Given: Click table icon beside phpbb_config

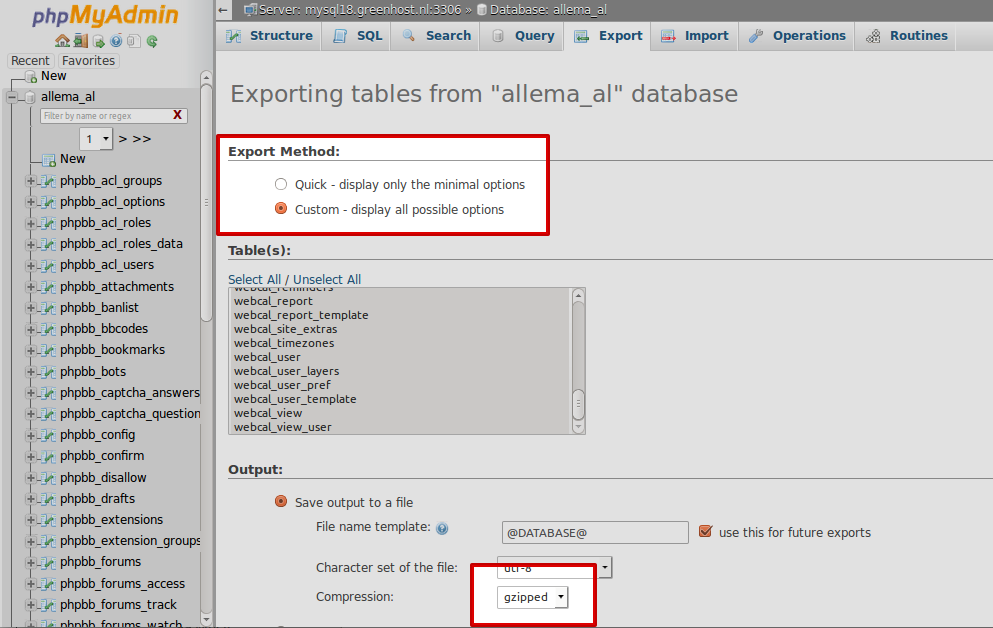Looking at the screenshot, I should [47, 435].
